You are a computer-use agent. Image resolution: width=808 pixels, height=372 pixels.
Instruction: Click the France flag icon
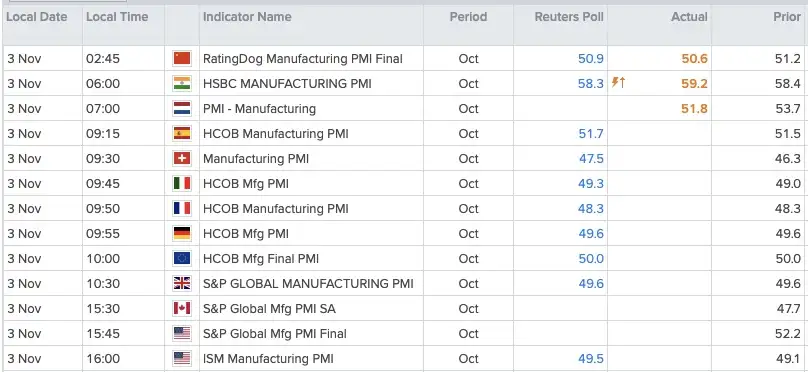[x=182, y=209]
